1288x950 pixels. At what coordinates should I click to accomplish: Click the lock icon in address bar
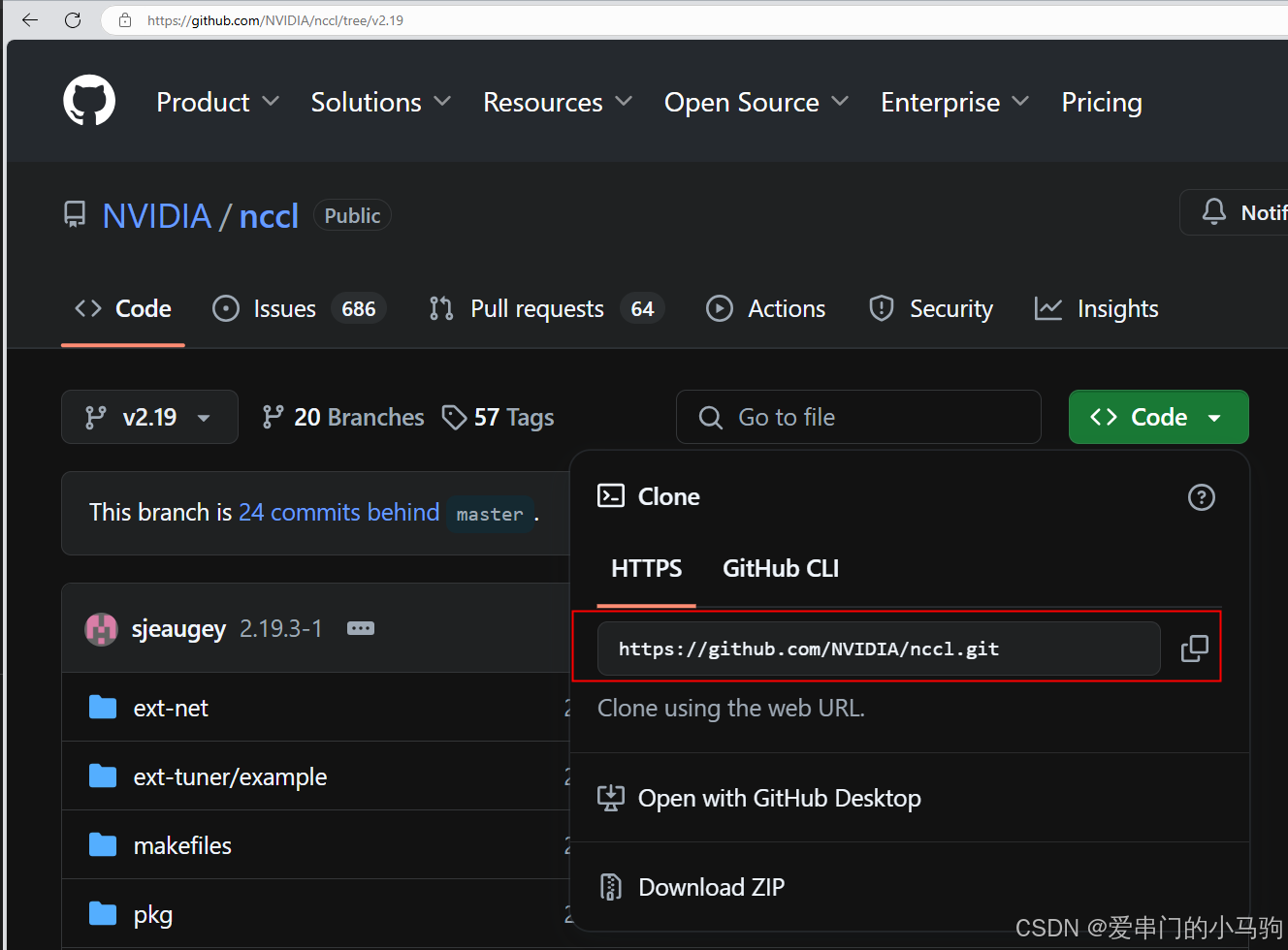click(125, 19)
